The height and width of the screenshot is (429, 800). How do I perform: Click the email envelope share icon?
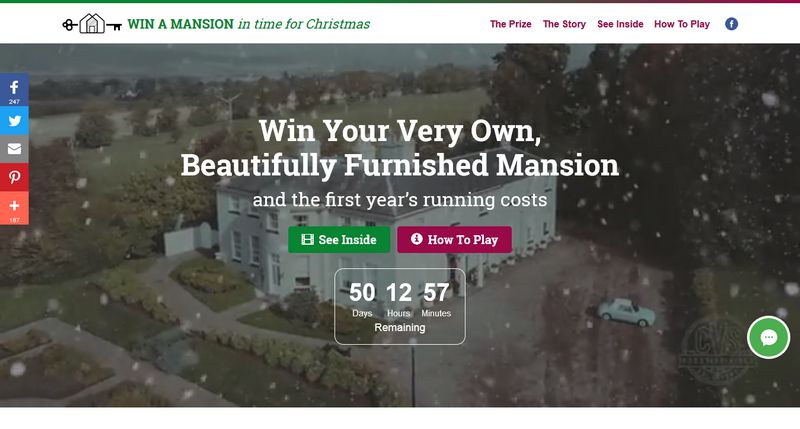coord(14,149)
